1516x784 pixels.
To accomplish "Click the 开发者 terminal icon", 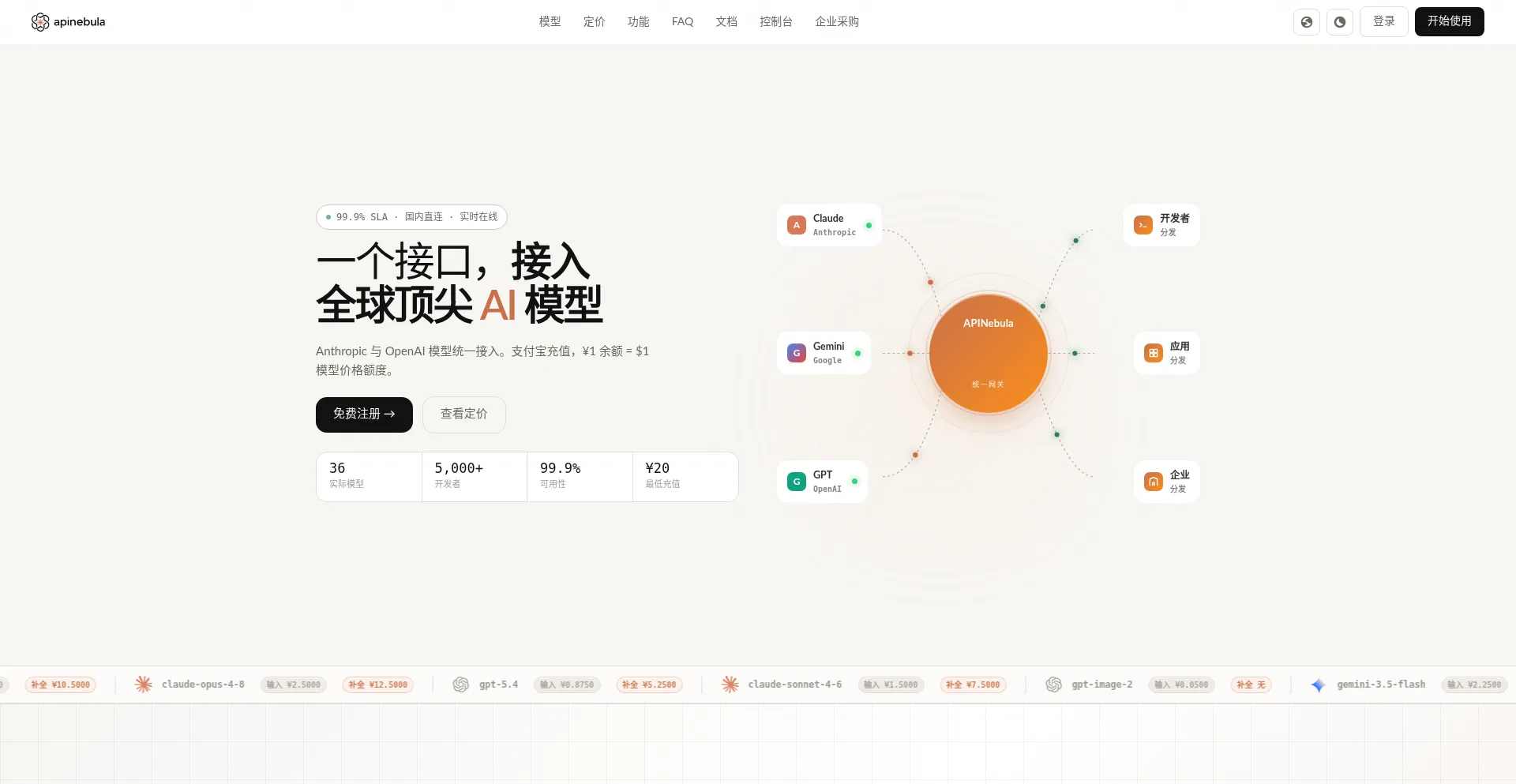I will (1143, 225).
